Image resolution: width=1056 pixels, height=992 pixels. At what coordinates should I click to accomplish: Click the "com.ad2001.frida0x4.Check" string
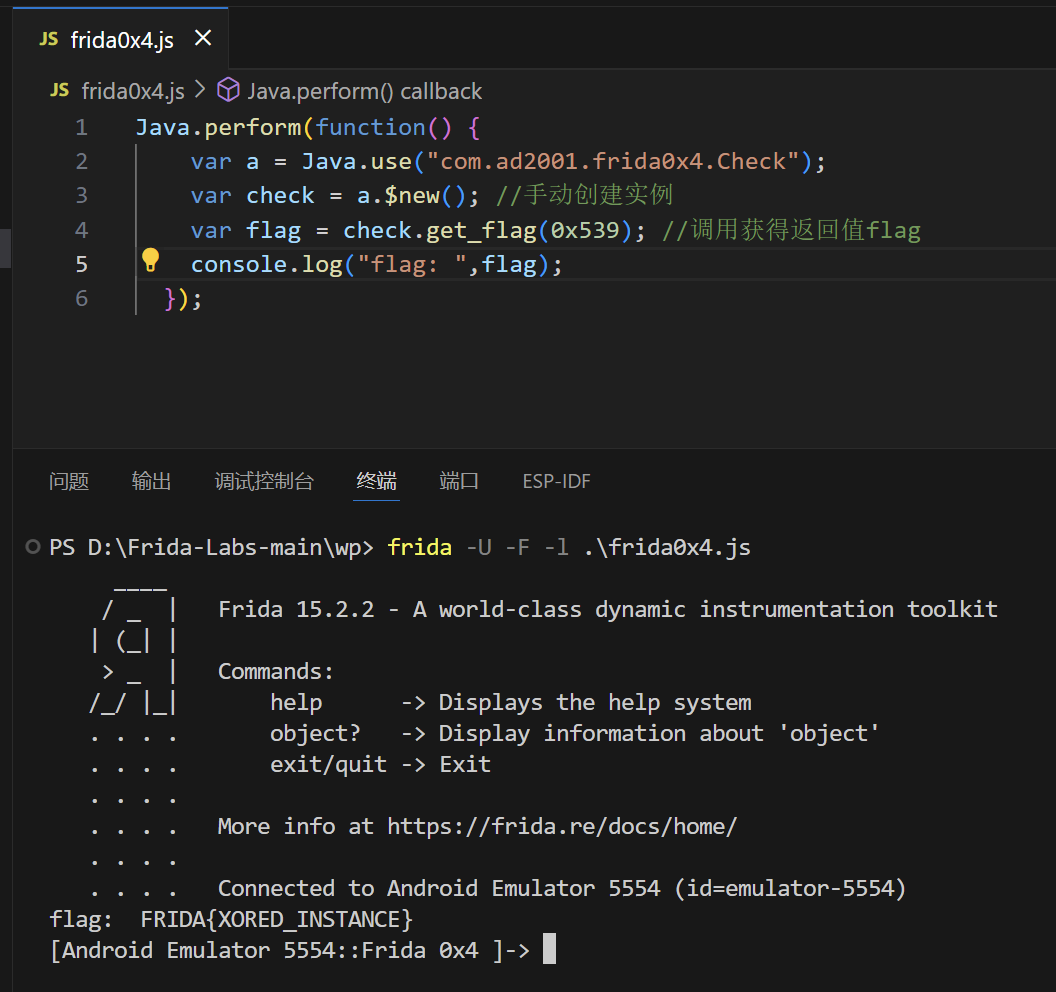tap(613, 162)
